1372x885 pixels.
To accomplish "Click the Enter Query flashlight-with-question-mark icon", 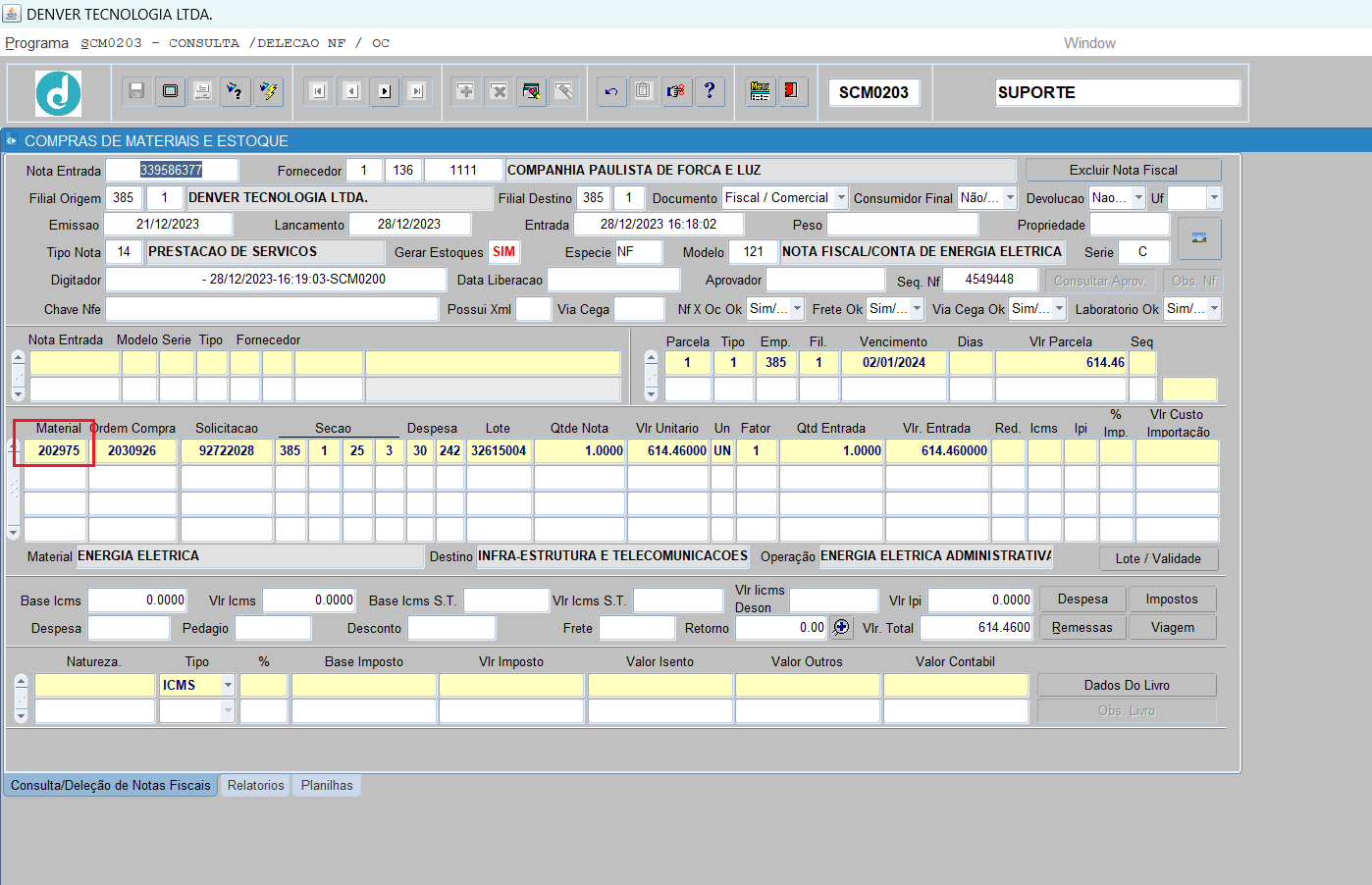I will point(235,91).
